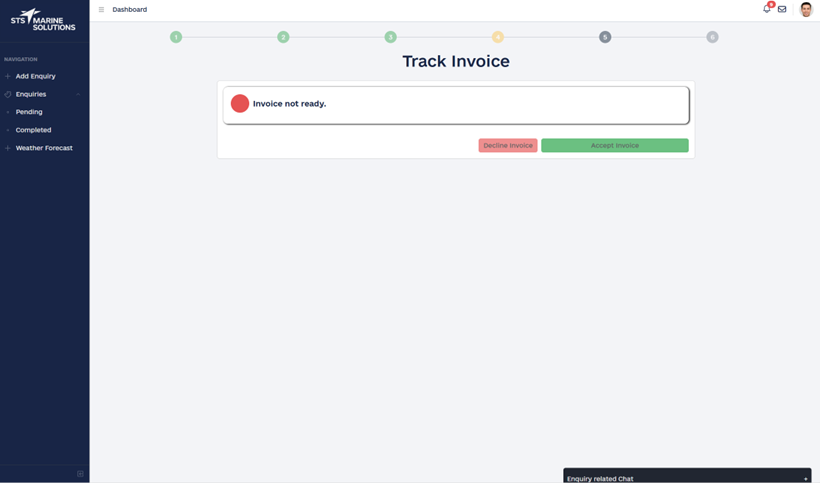Collapse sidebar using bottom icon
Image resolution: width=820 pixels, height=483 pixels.
pyautogui.click(x=80, y=474)
